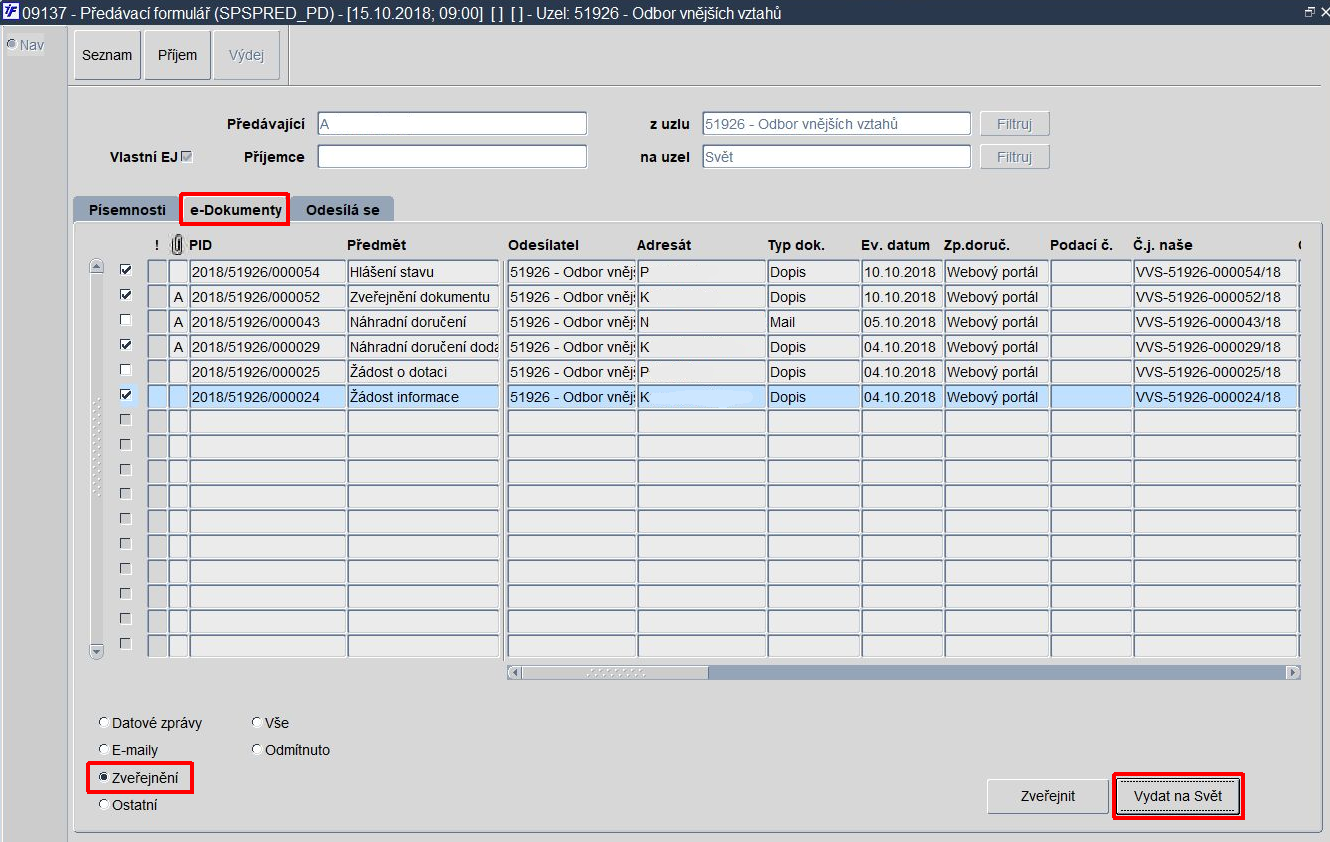This screenshot has width=1330, height=842.
Task: Click the Nav radio indicator in left panel
Action: pos(11,45)
